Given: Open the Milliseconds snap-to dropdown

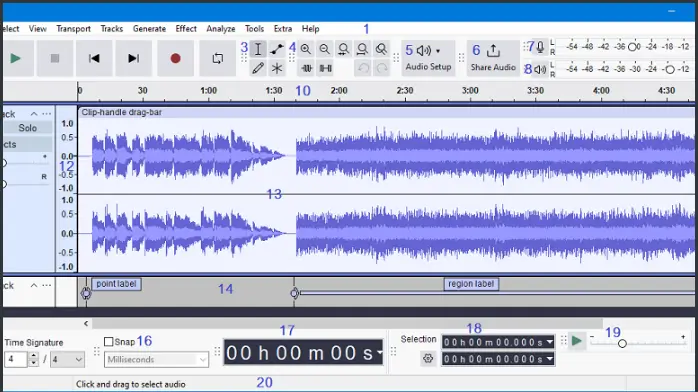Looking at the screenshot, I should point(156,360).
